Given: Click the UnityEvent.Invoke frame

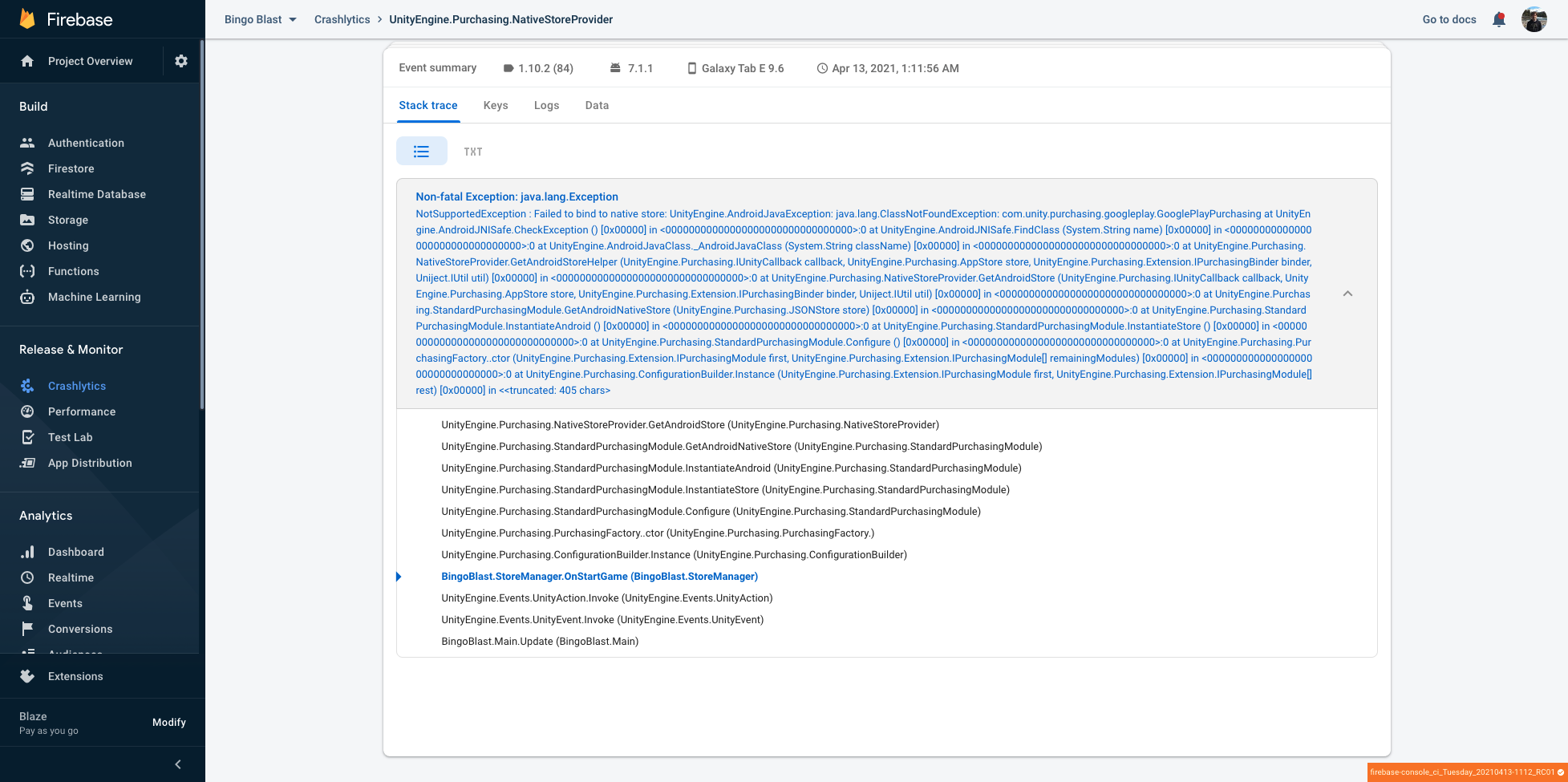Looking at the screenshot, I should 602,620.
